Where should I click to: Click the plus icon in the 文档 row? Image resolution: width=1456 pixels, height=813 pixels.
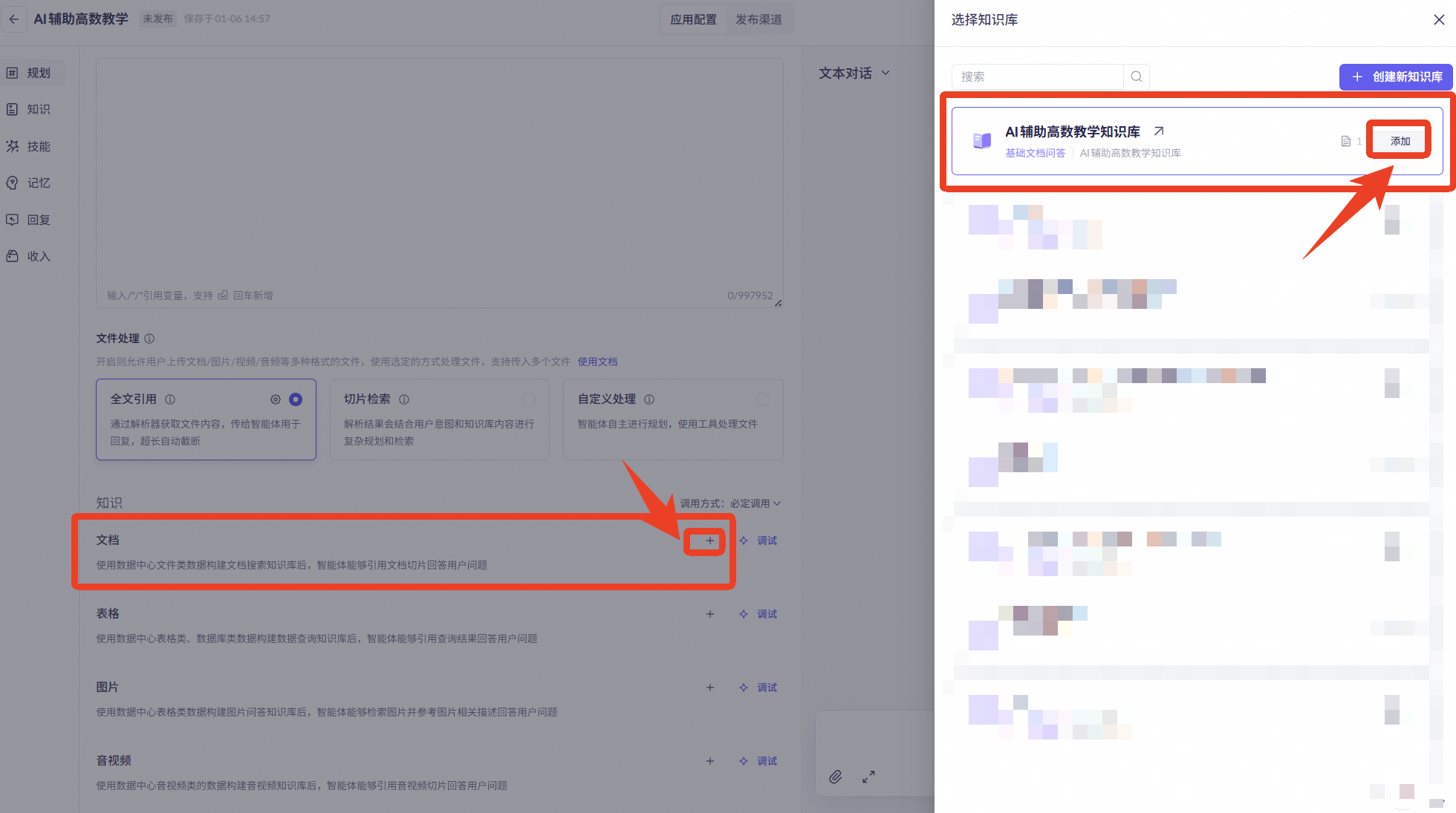[709, 541]
